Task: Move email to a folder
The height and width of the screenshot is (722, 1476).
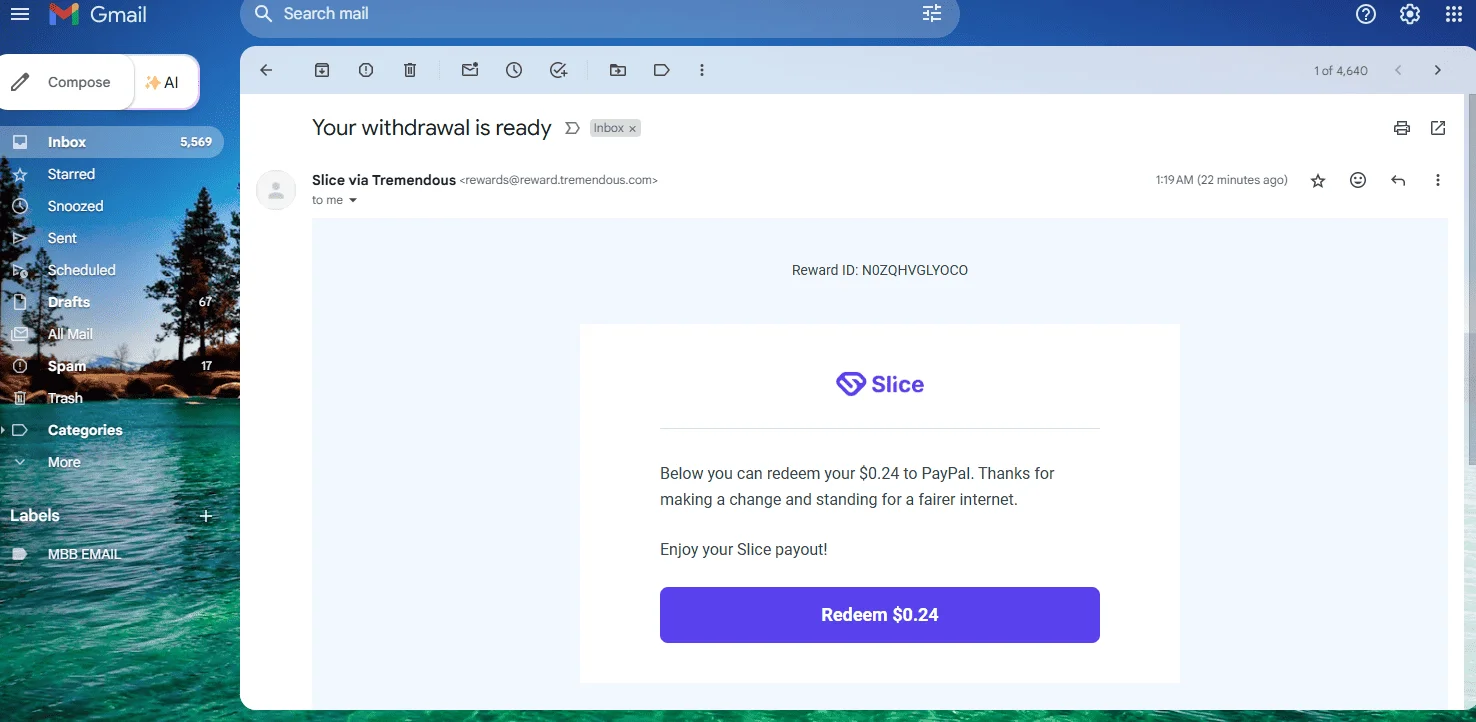Action: tap(618, 70)
